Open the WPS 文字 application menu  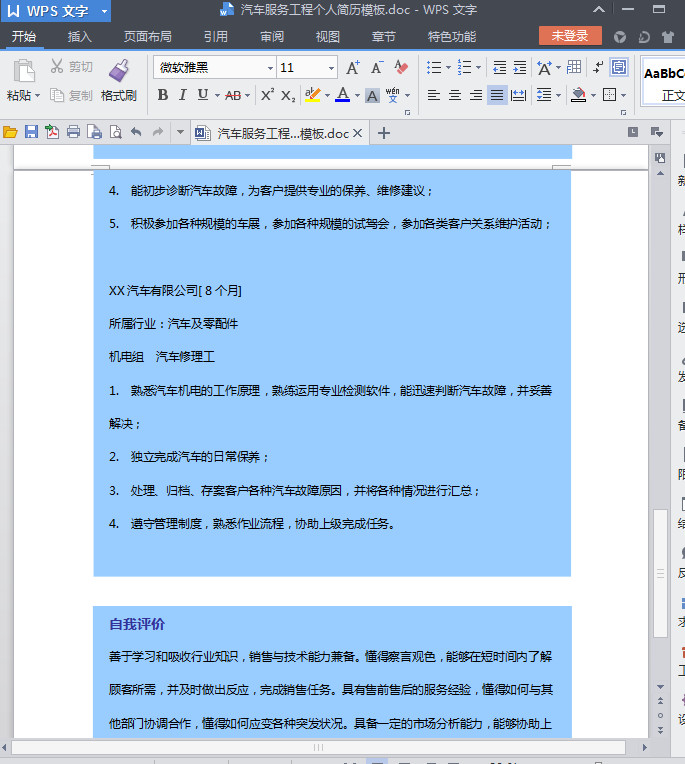pyautogui.click(x=56, y=11)
